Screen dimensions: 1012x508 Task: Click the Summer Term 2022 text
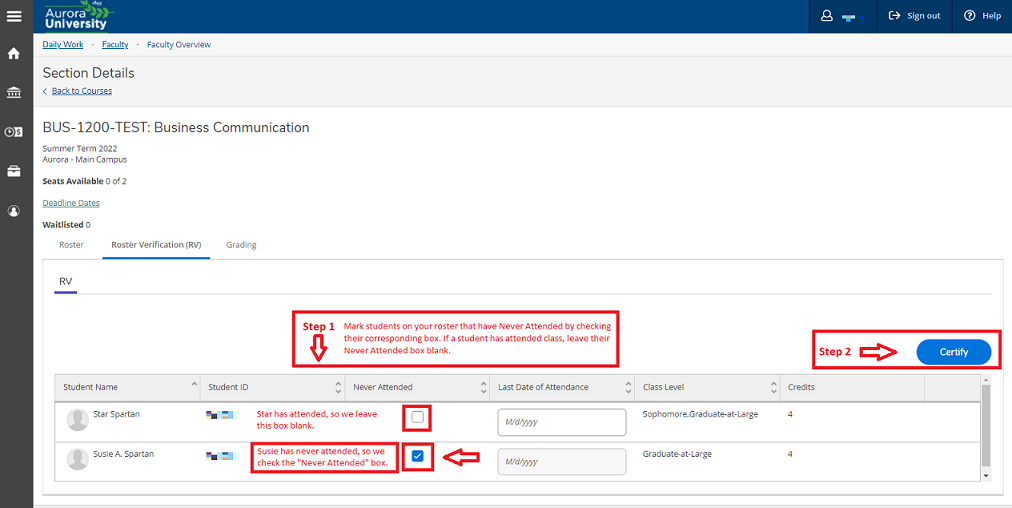pyautogui.click(x=80, y=148)
